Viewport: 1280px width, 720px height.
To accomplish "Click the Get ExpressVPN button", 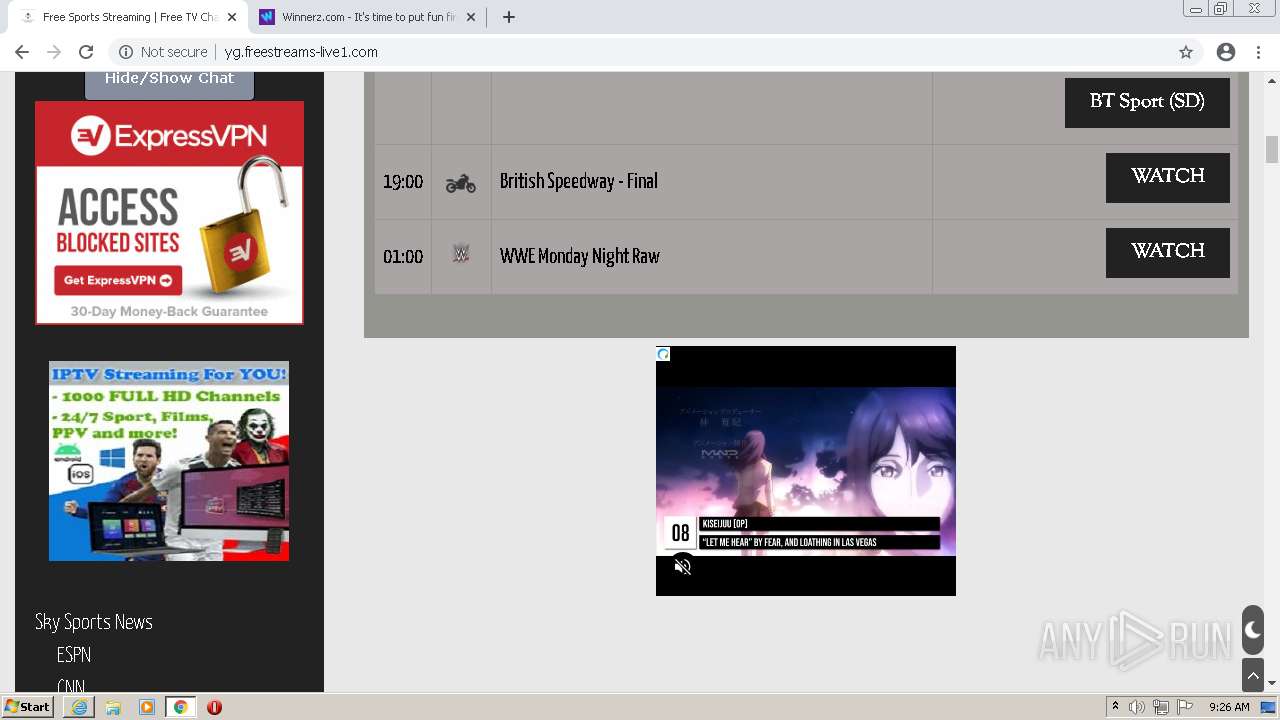I will (118, 280).
